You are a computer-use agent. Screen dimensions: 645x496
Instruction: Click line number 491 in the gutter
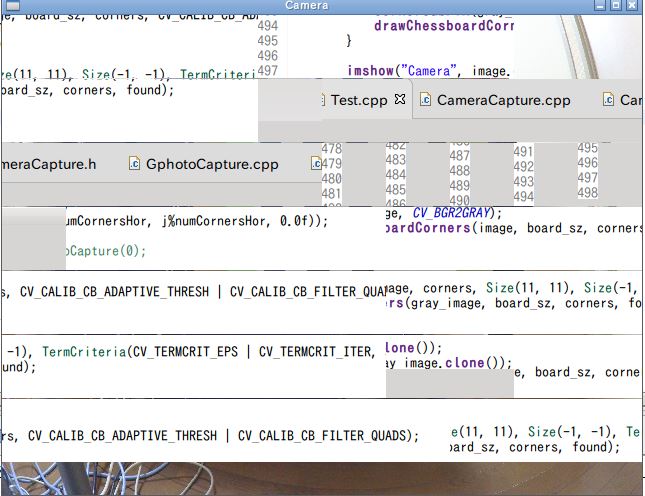click(523, 151)
